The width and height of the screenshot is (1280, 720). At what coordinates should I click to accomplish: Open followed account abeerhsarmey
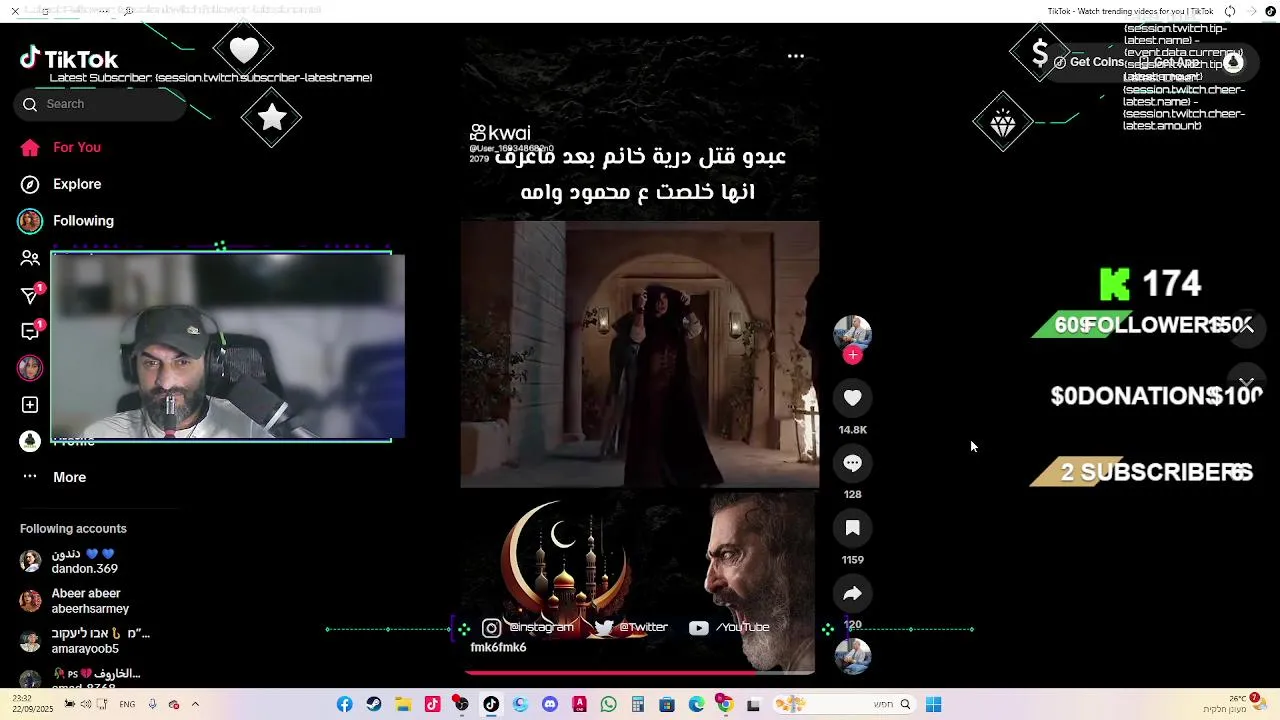(90, 601)
